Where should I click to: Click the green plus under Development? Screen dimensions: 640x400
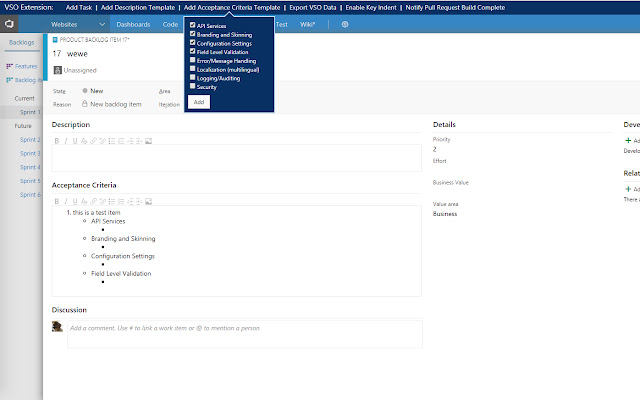click(x=628, y=140)
